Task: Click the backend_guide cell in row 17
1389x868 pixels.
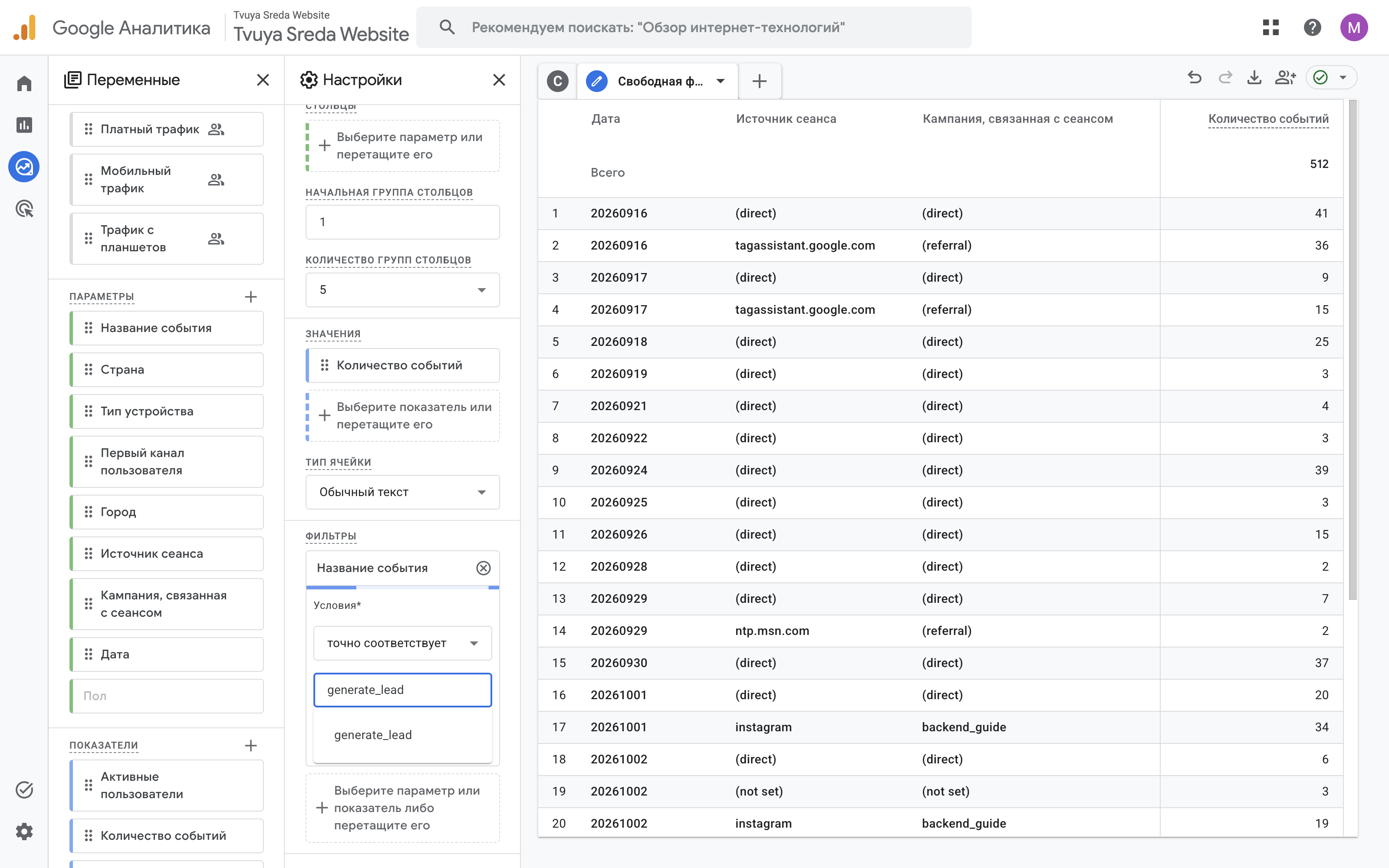Action: click(x=964, y=727)
